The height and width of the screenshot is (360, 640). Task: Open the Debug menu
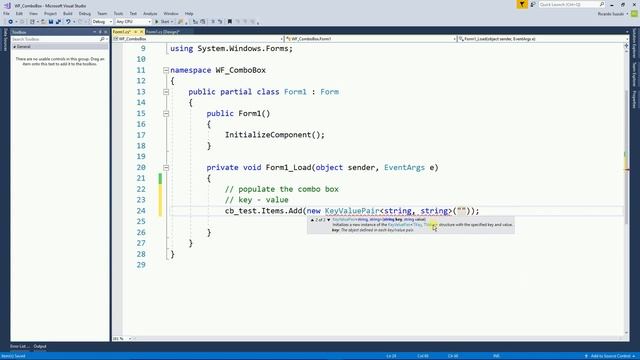85,13
